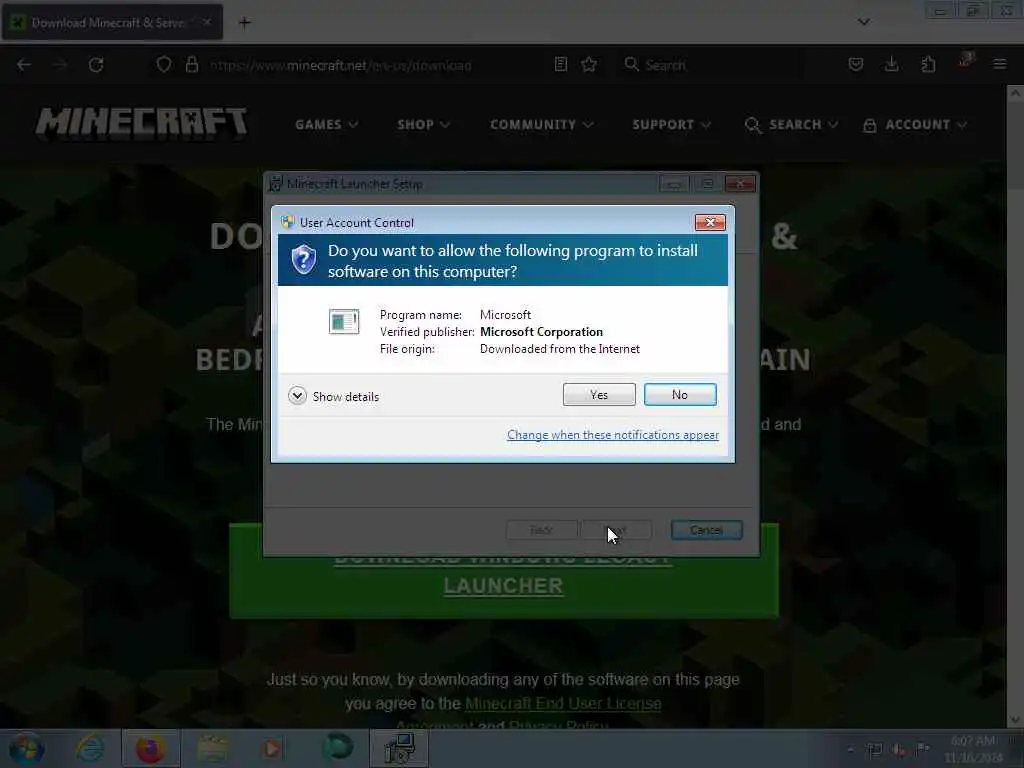Click the tracking protection shield icon

[x=164, y=65]
